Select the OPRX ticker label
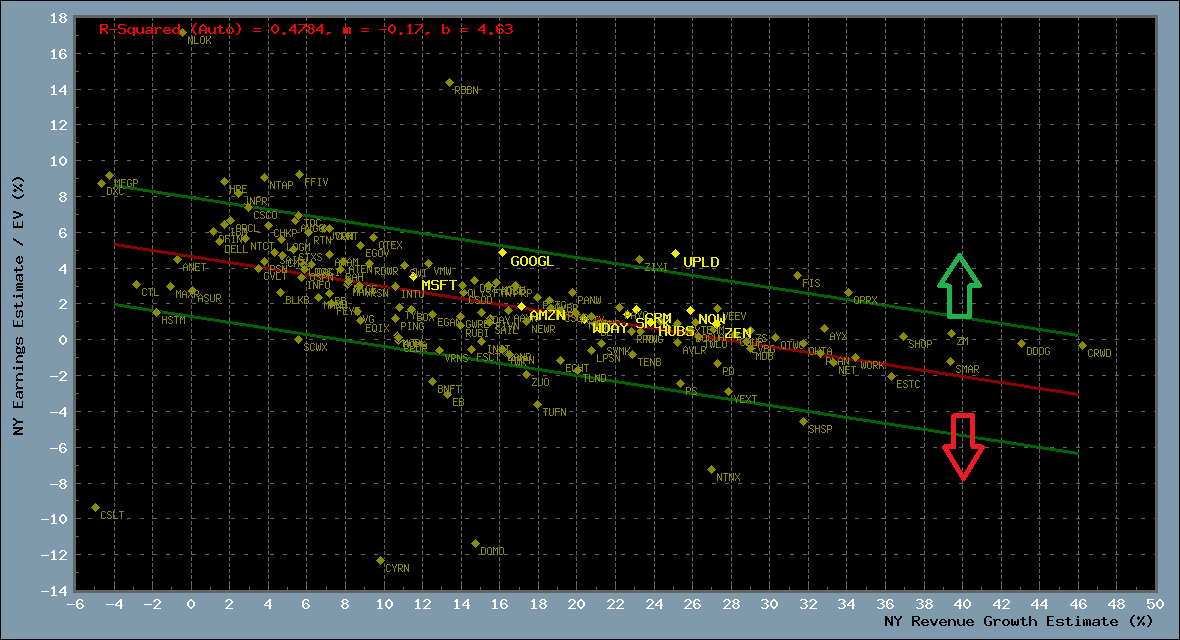Viewport: 1180px width, 640px height. point(865,300)
